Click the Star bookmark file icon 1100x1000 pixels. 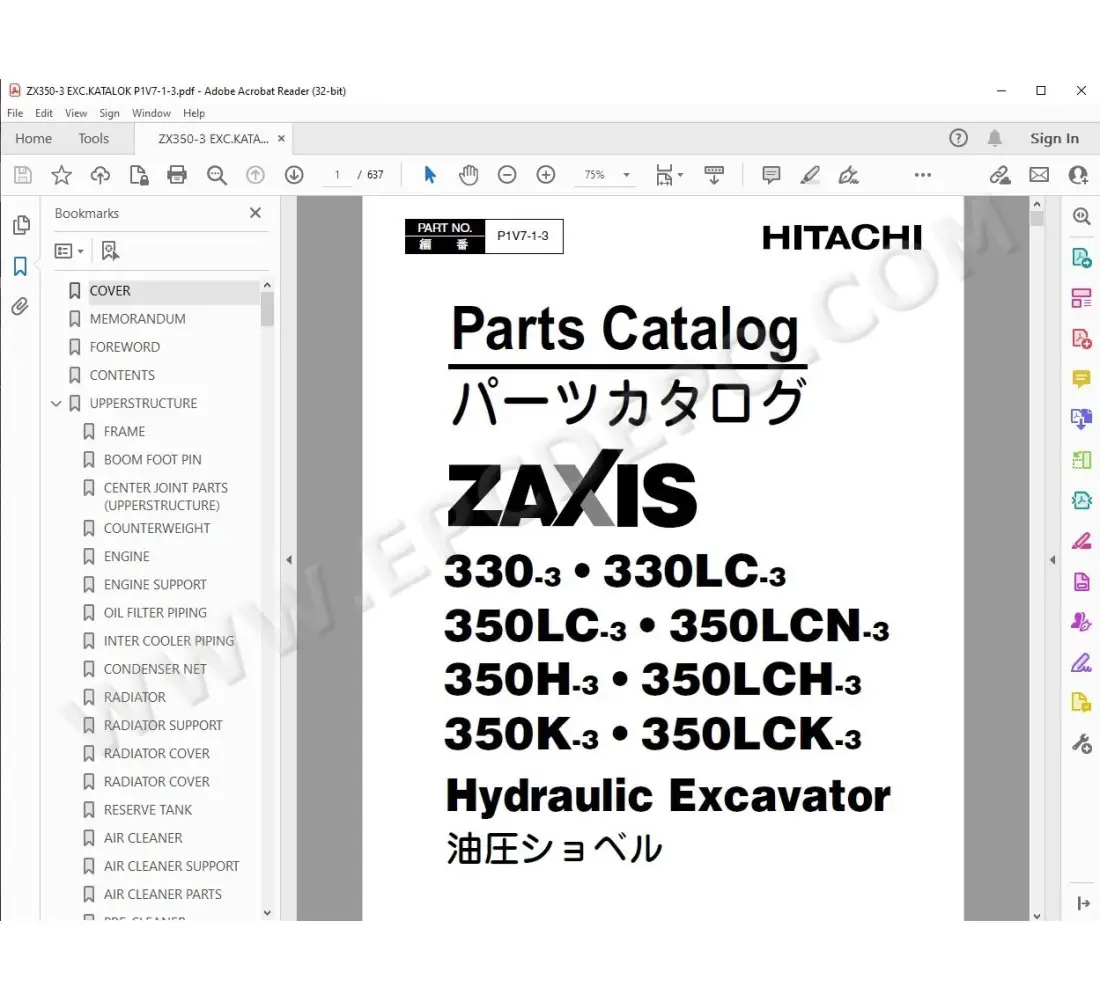[x=62, y=175]
